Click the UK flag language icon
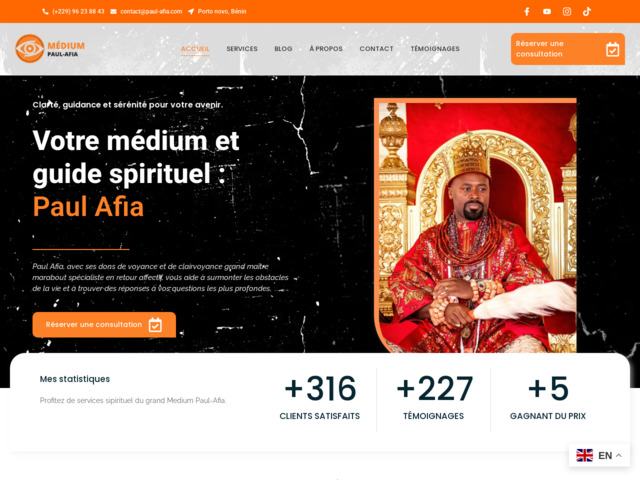640x480 pixels. click(x=584, y=455)
